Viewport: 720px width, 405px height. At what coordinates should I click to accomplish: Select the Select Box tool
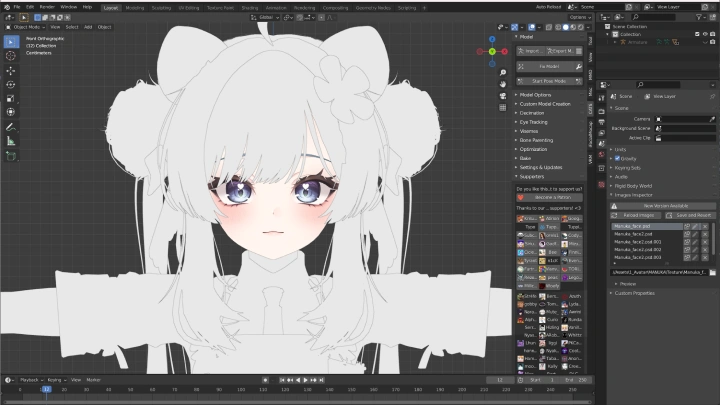tap(11, 42)
